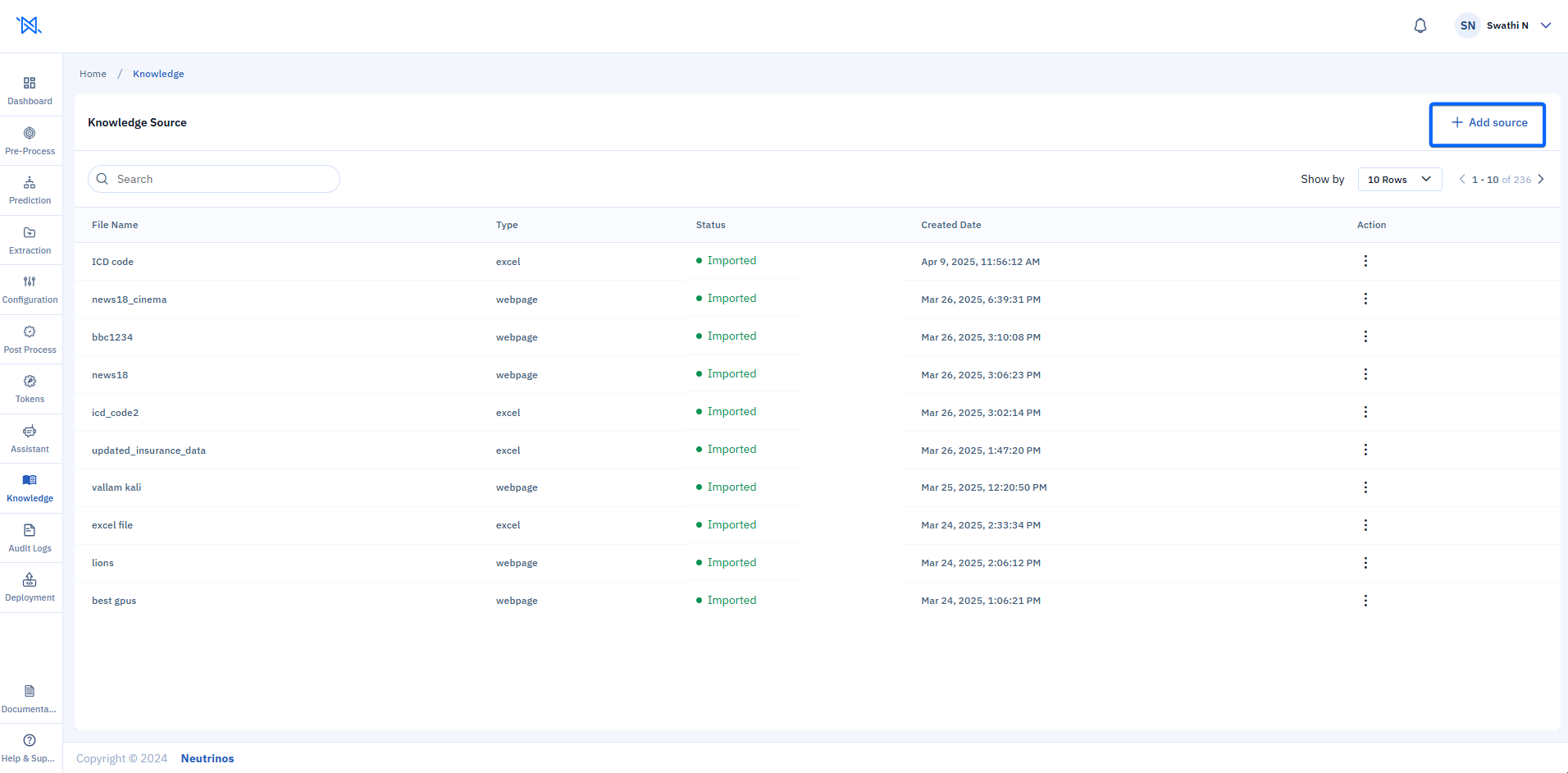Click the Knowledge breadcrumb link
This screenshot has height=773, width=1568.
pyautogui.click(x=158, y=74)
